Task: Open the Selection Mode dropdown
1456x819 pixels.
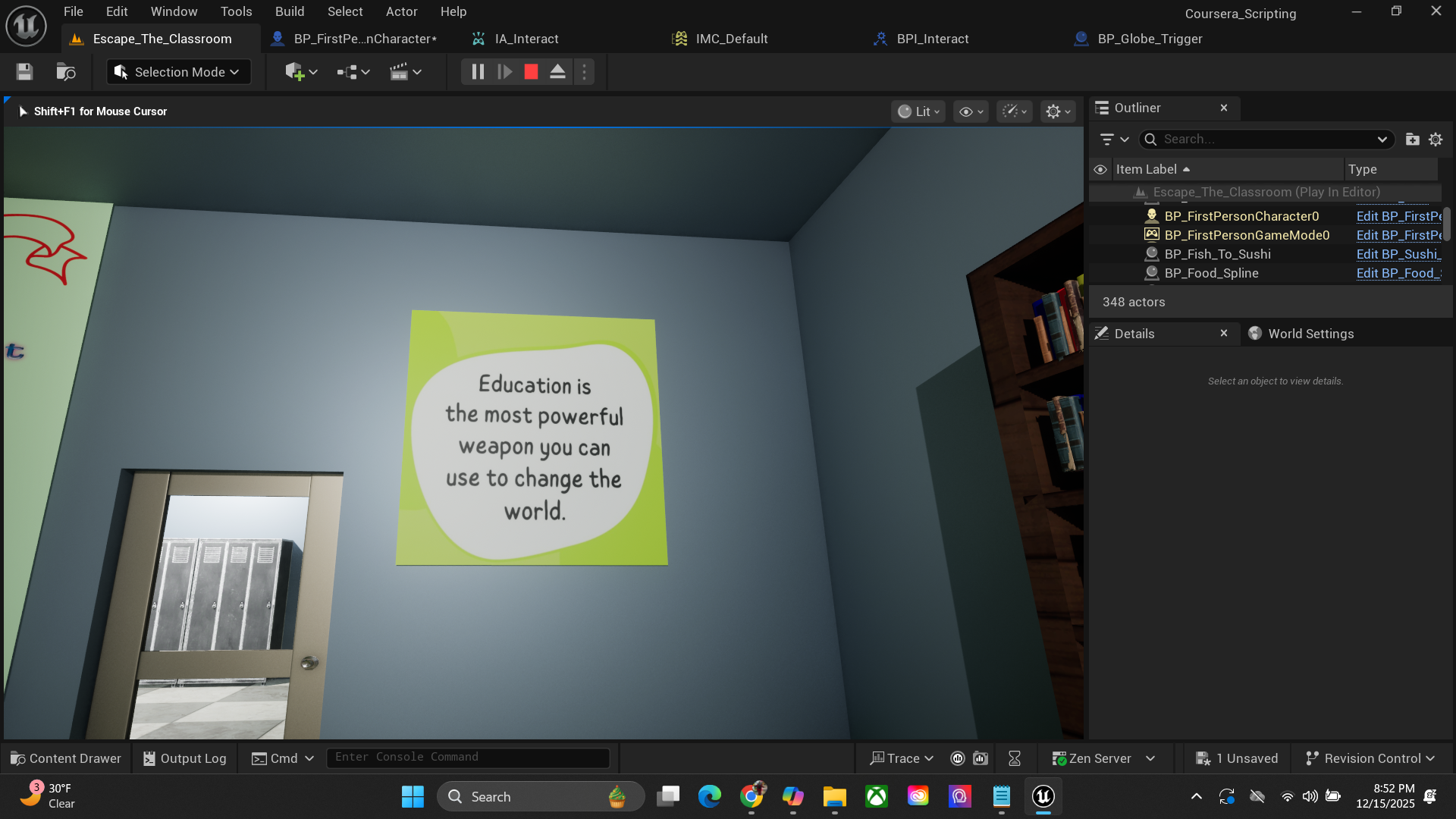Action: click(179, 72)
